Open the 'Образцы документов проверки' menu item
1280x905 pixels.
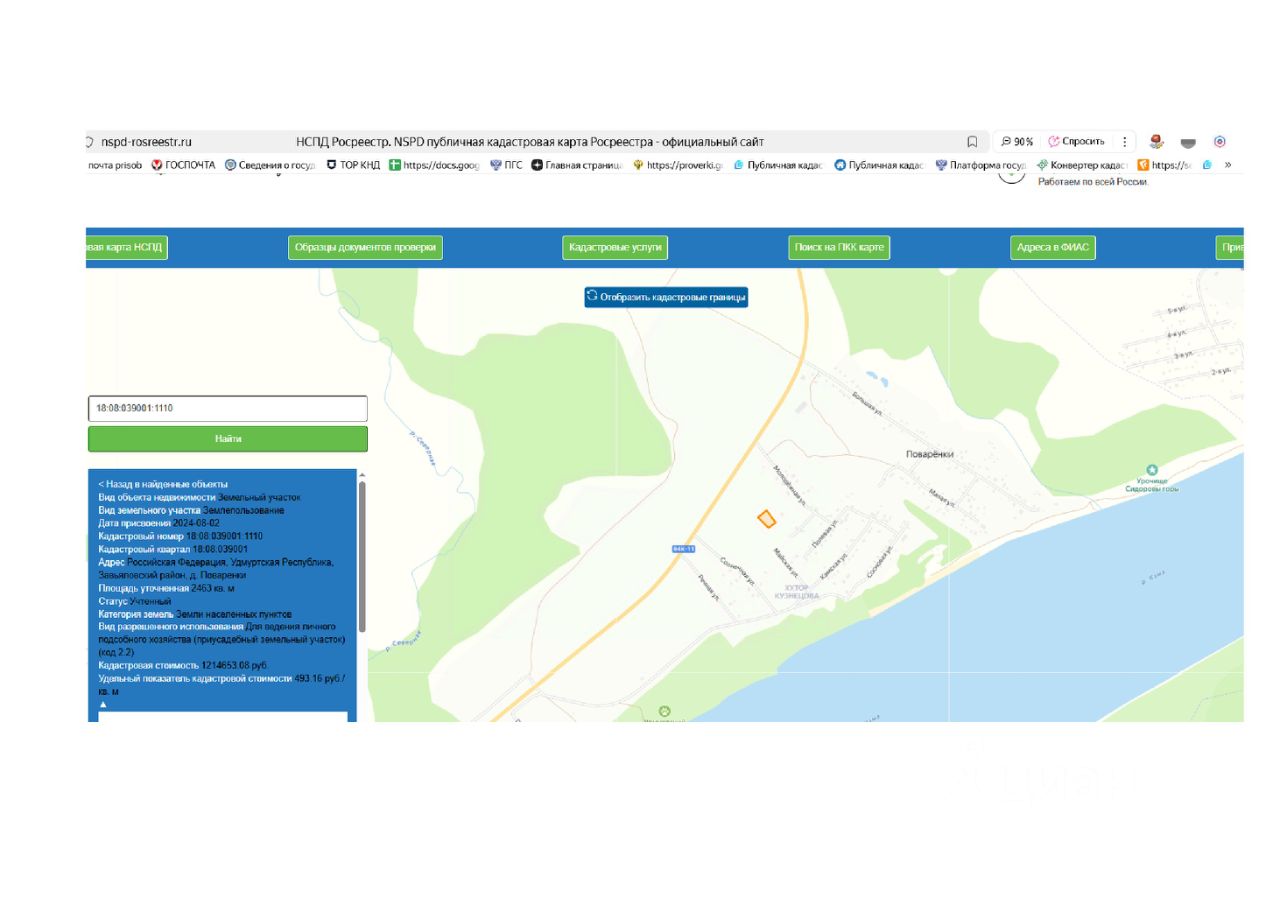365,247
